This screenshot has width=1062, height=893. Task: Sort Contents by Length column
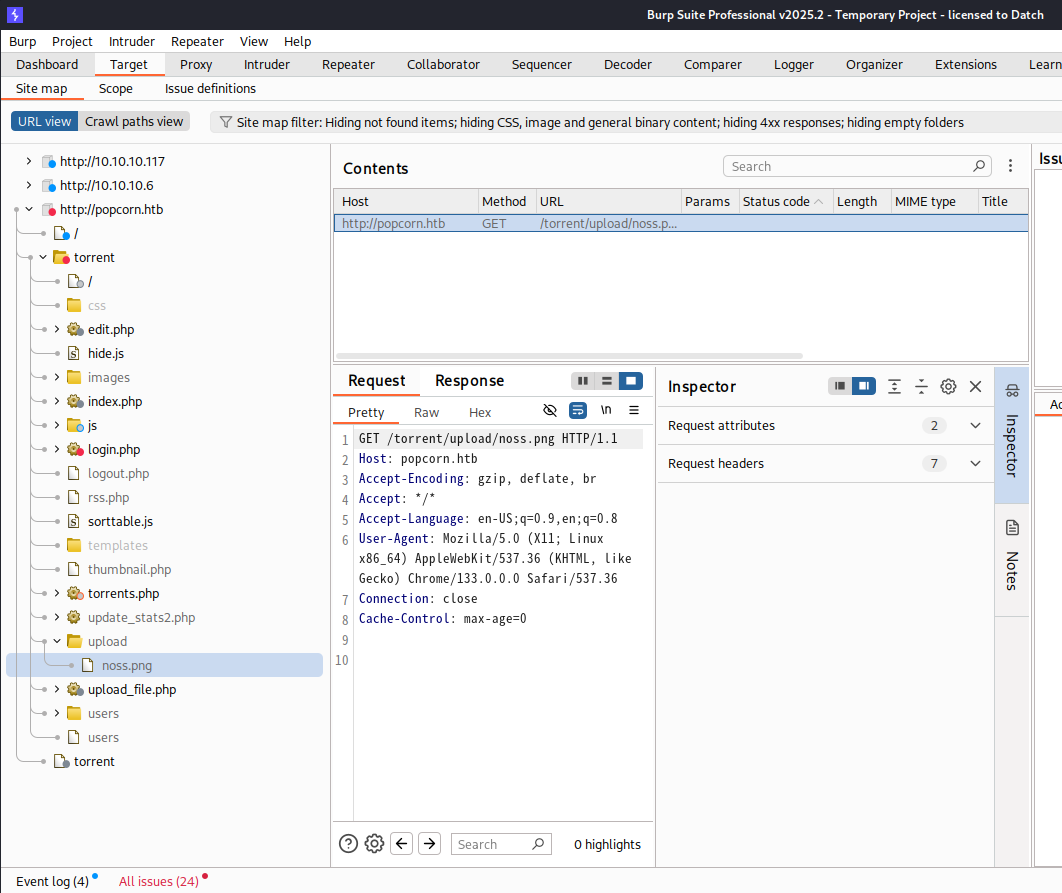pyautogui.click(x=862, y=201)
